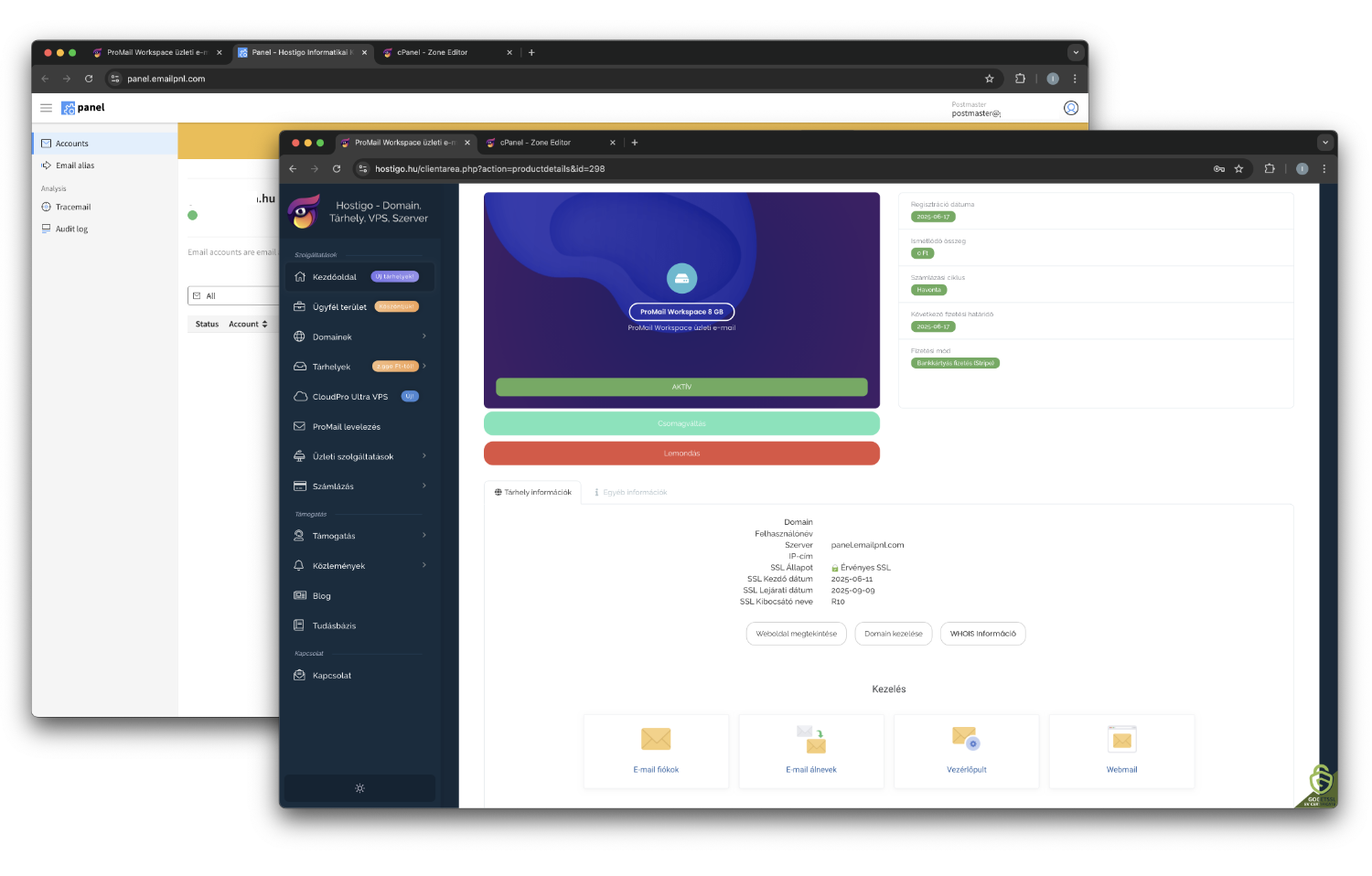This screenshot has width=1372, height=876.
Task: Switch to ProMail Workspace tab in back window
Action: 157,52
